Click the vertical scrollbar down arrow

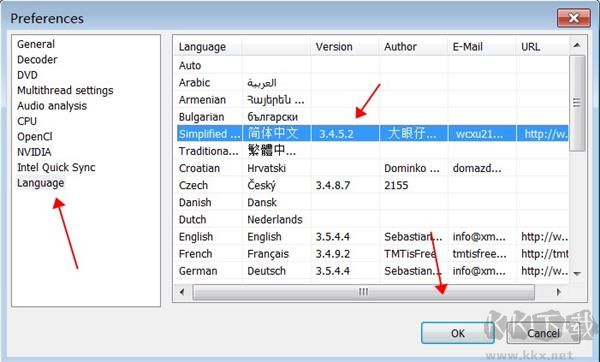pyautogui.click(x=577, y=273)
